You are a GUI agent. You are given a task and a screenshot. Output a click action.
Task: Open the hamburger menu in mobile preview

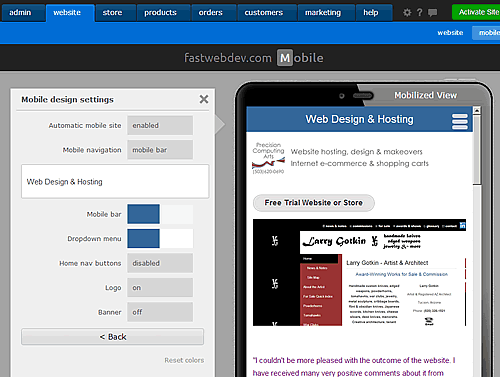(x=460, y=121)
